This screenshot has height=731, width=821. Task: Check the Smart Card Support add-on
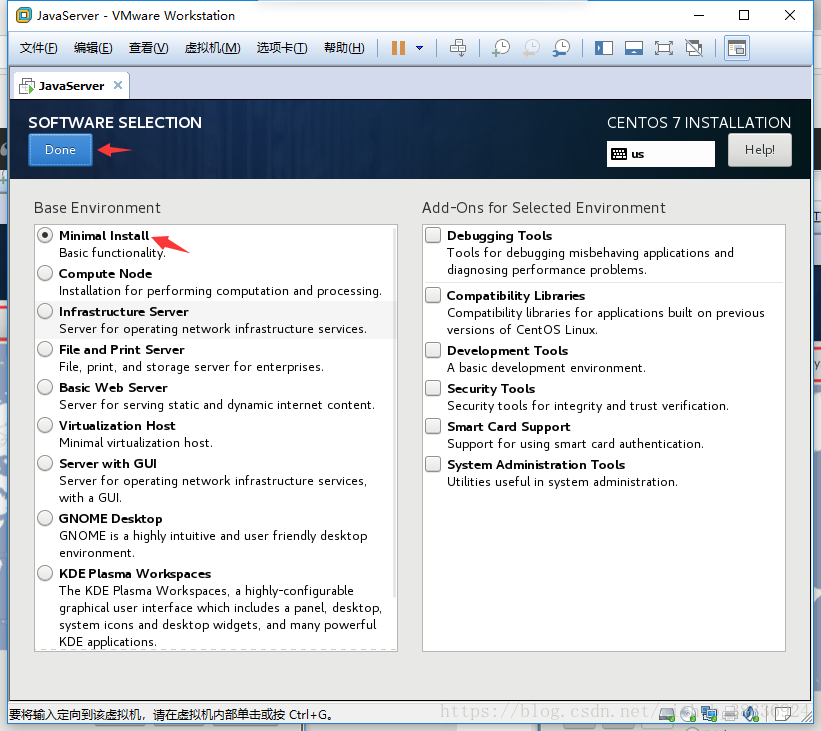433,426
